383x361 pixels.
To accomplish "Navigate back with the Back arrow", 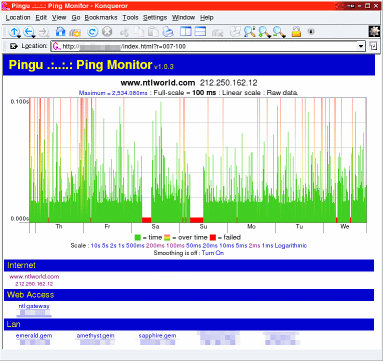I will [29, 32].
